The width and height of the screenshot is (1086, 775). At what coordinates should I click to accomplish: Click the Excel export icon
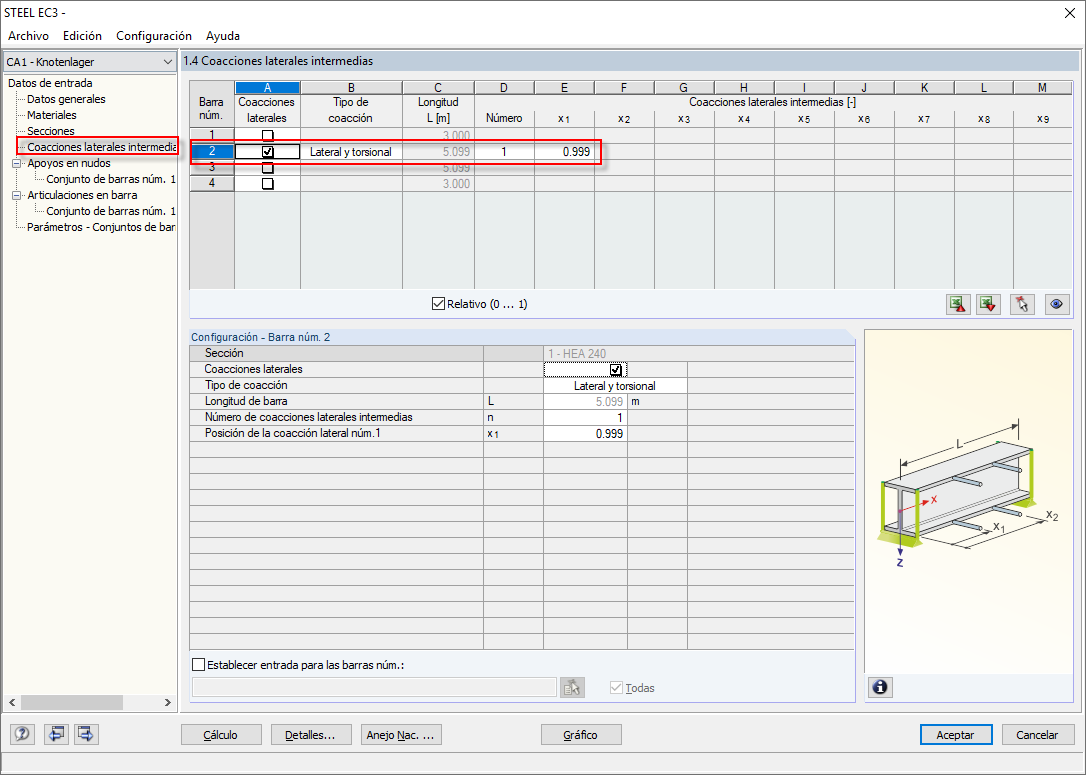pyautogui.click(x=958, y=304)
